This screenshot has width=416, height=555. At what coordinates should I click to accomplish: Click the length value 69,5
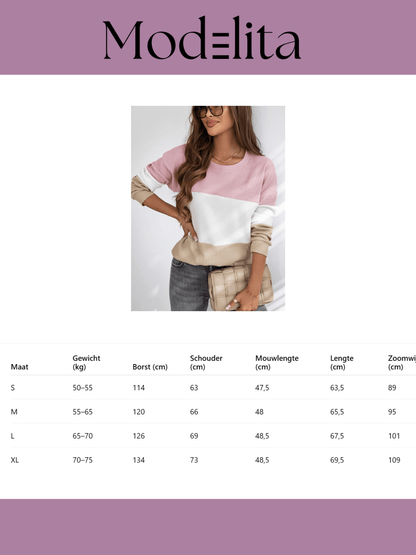click(337, 460)
